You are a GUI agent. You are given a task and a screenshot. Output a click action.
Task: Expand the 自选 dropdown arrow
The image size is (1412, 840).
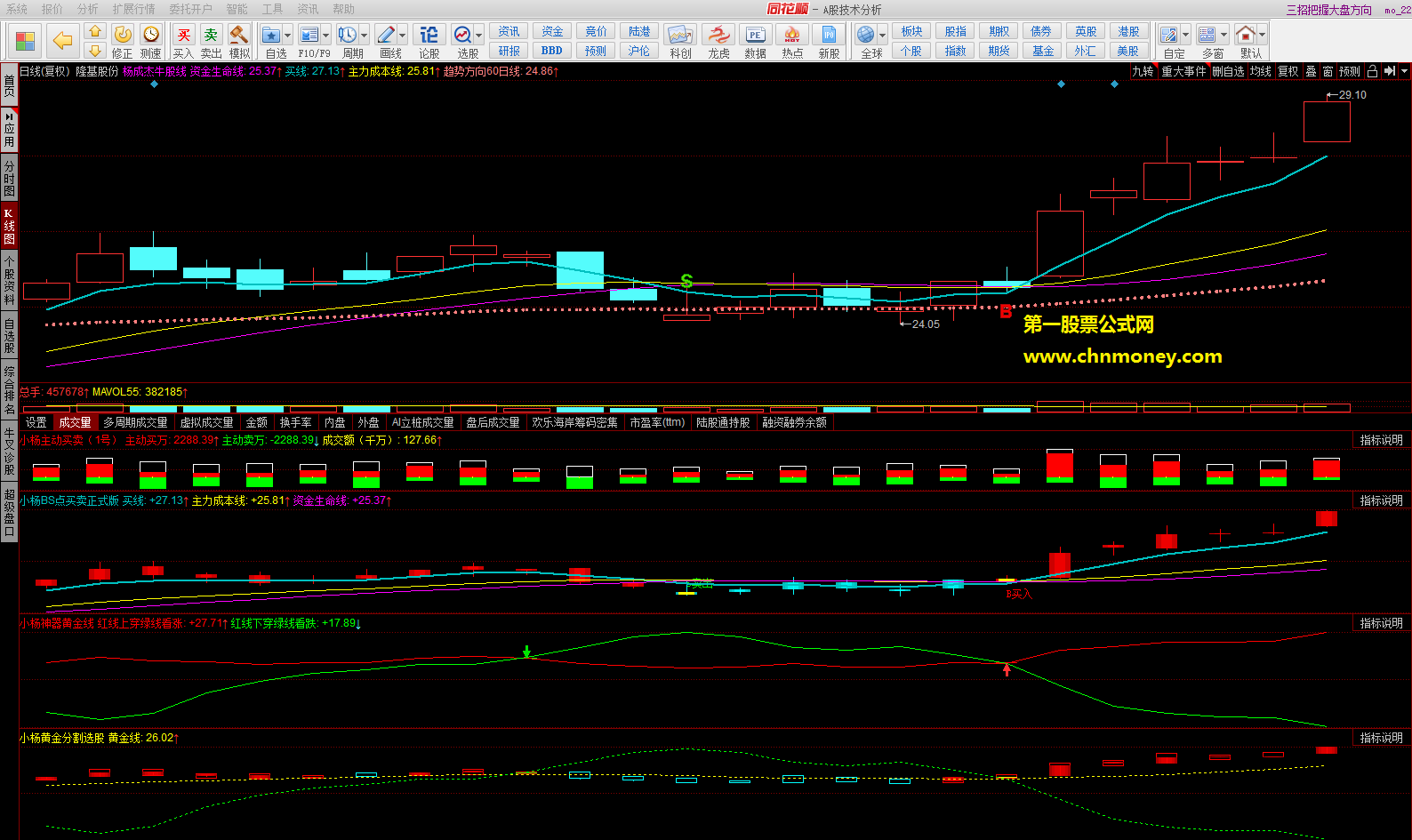[288, 35]
